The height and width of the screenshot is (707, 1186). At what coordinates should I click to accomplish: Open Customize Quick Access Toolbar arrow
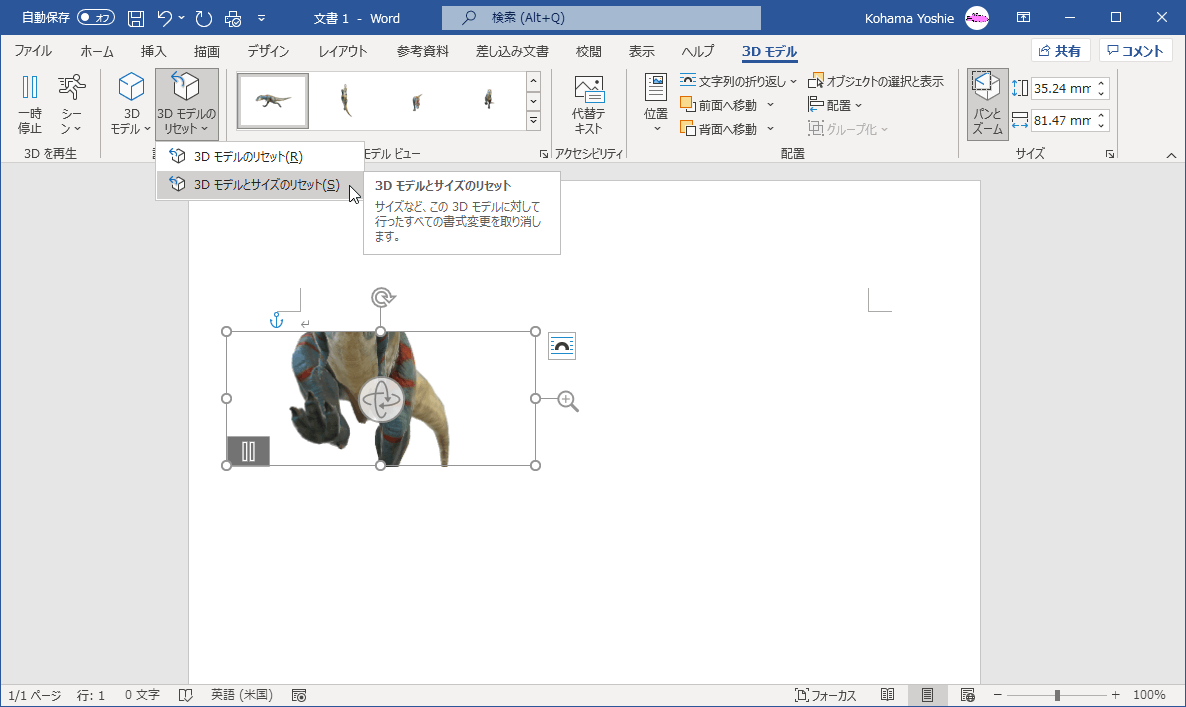(262, 18)
